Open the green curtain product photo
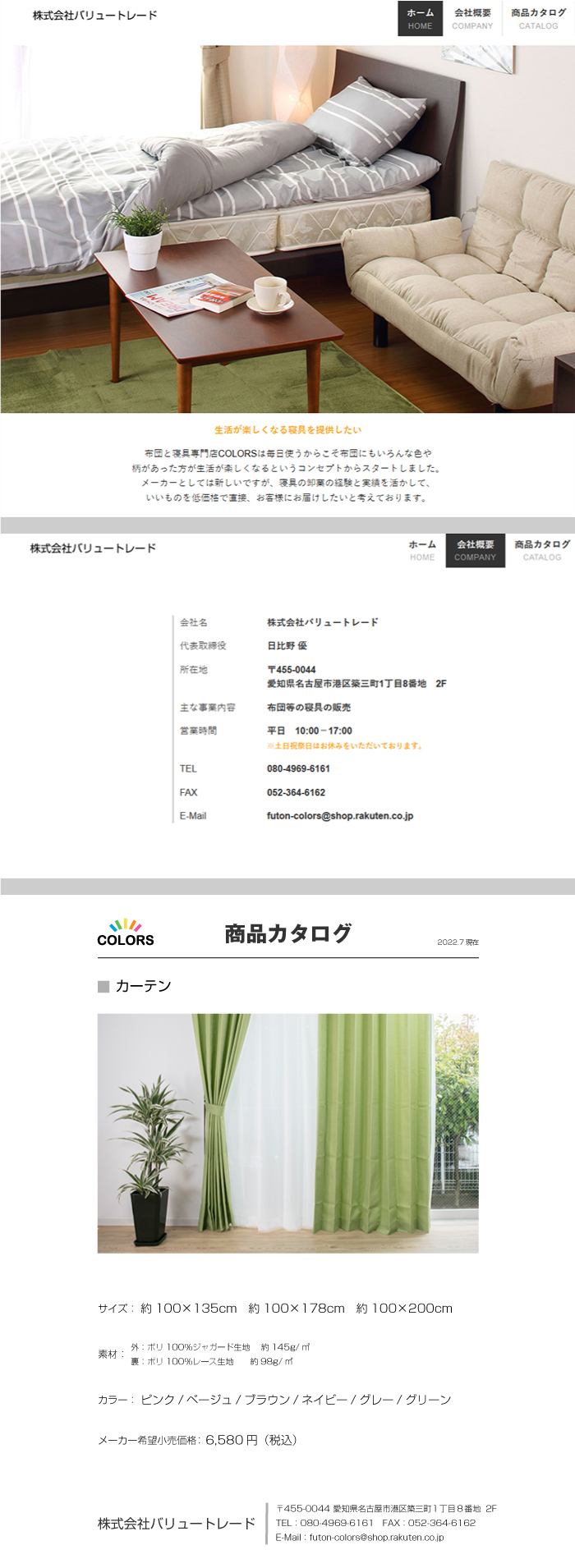Viewport: 575px width, 1568px height. [x=287, y=1133]
